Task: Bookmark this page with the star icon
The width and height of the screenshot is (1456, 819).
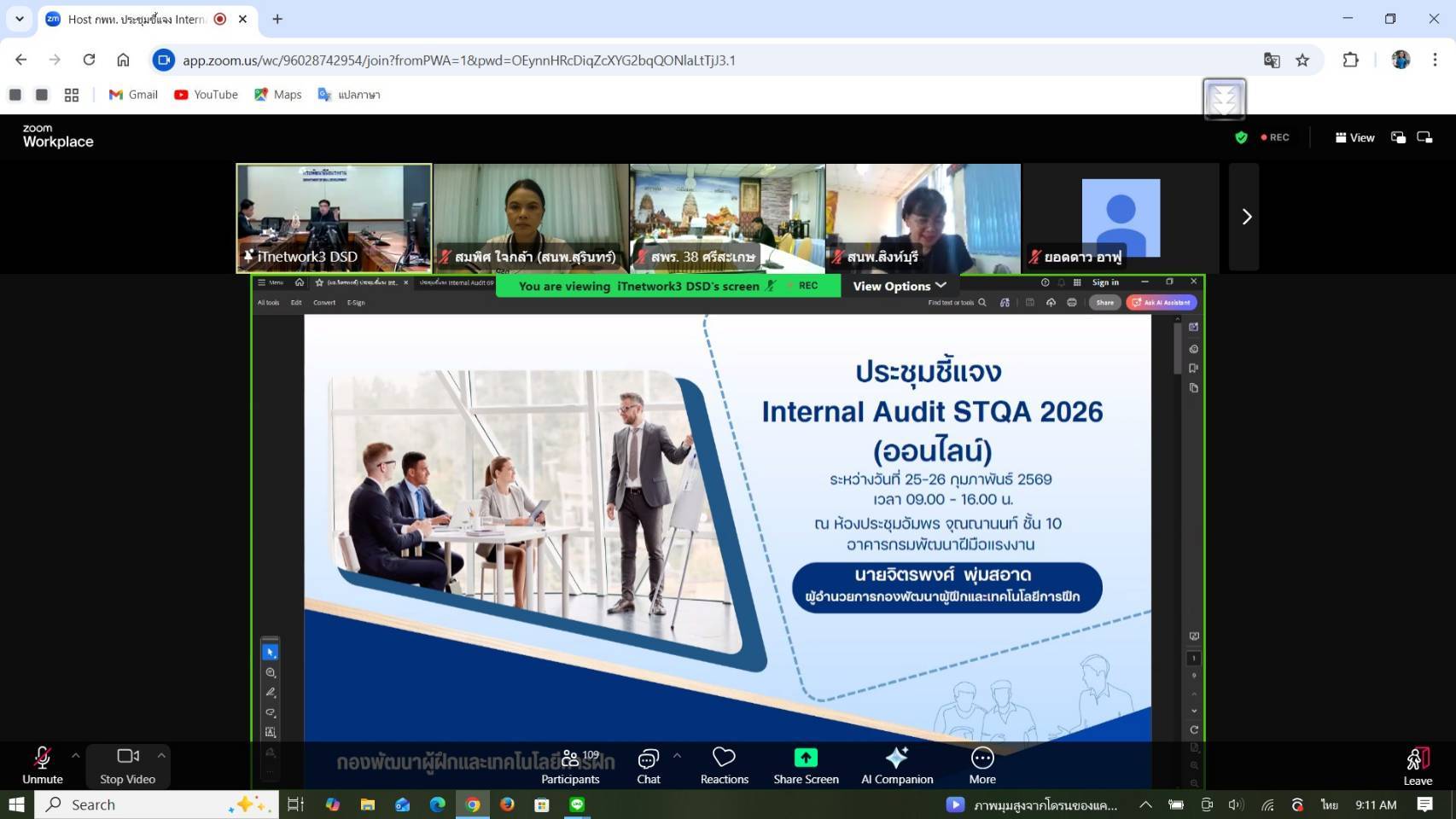Action: [1302, 60]
